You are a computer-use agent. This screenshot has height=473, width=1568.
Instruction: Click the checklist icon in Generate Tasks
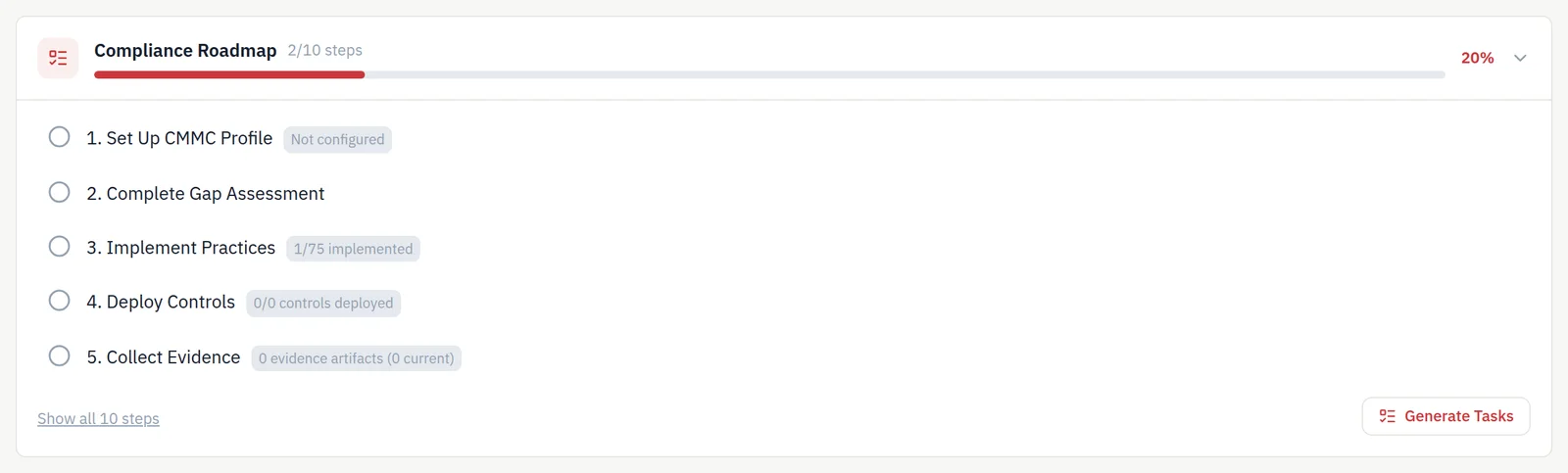(x=1387, y=416)
